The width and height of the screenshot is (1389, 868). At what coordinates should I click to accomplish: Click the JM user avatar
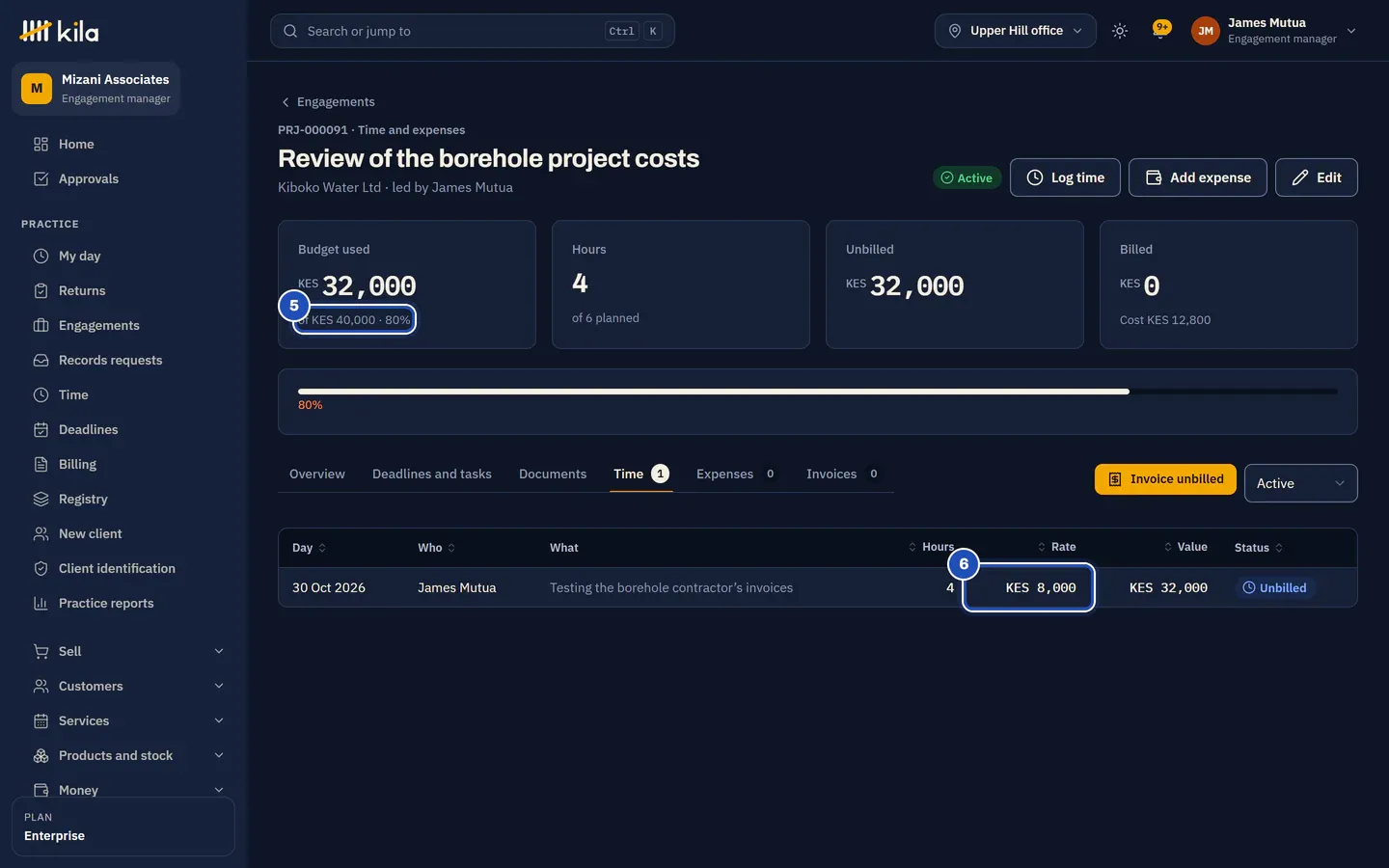1206,31
